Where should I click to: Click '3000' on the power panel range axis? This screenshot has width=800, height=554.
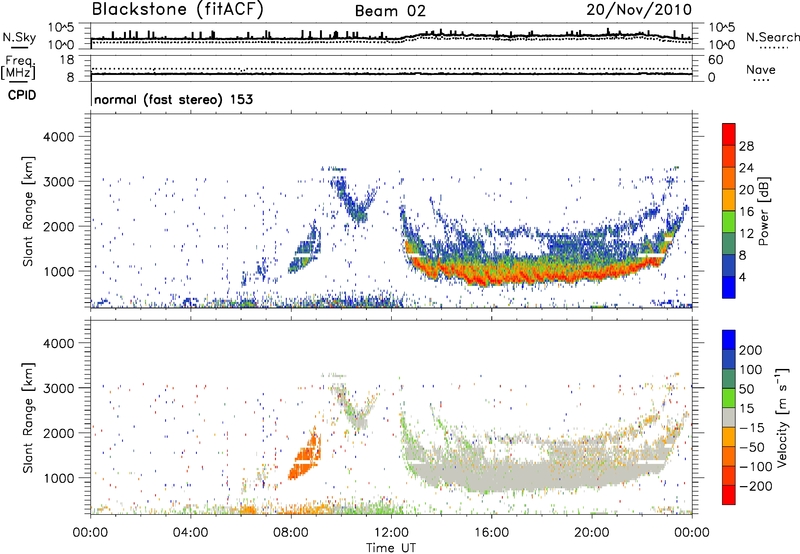coord(59,182)
